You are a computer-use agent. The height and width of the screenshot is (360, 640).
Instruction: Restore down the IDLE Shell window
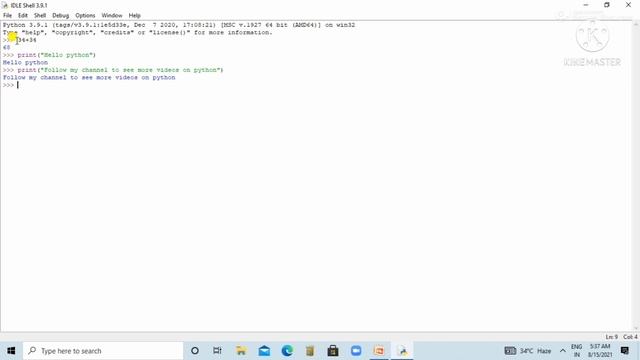point(607,5)
